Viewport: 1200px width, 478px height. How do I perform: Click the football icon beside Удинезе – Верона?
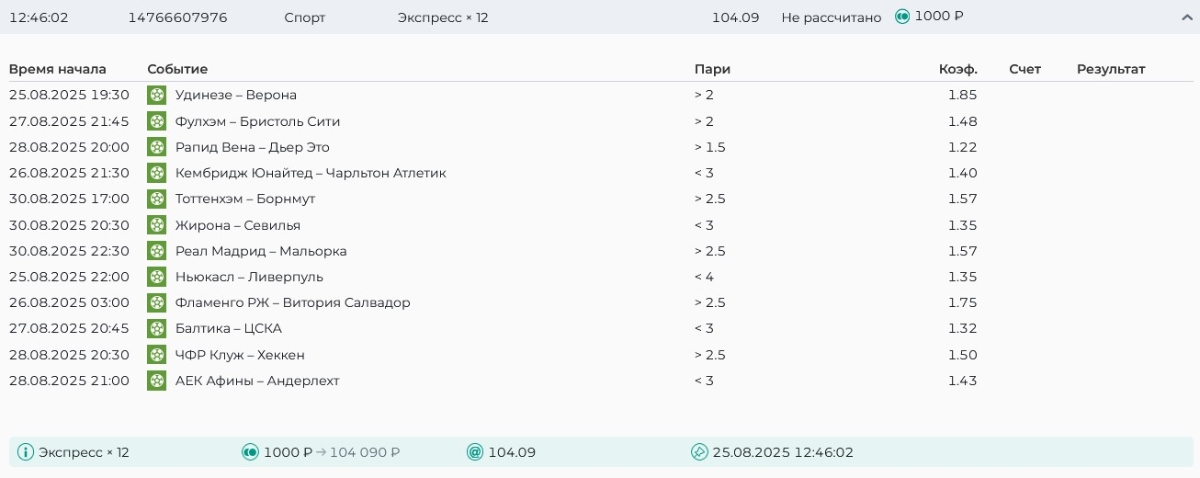pos(156,95)
